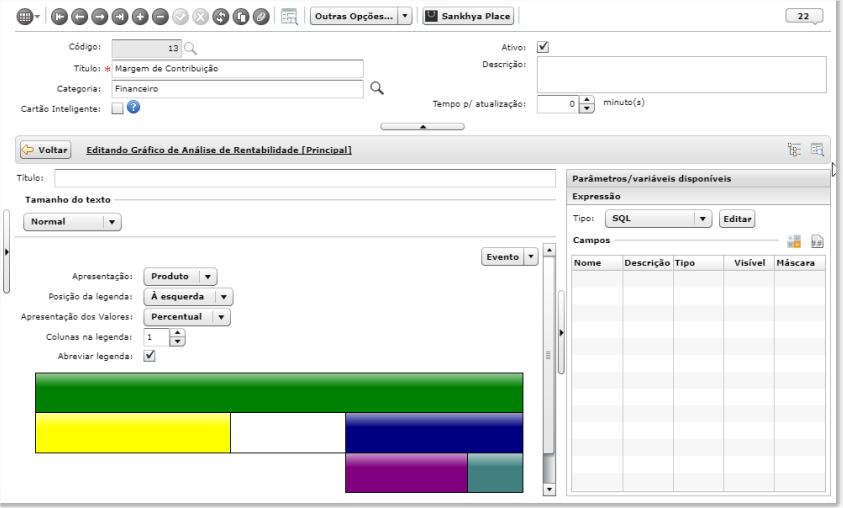843x508 pixels.
Task: Open the Evento dropdown
Action: pyautogui.click(x=510, y=257)
